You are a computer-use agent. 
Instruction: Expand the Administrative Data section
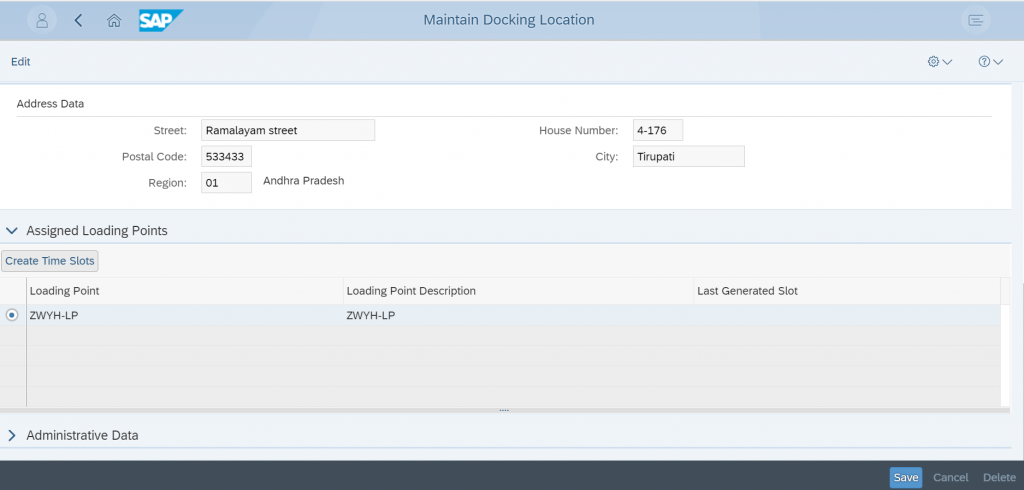(12, 435)
